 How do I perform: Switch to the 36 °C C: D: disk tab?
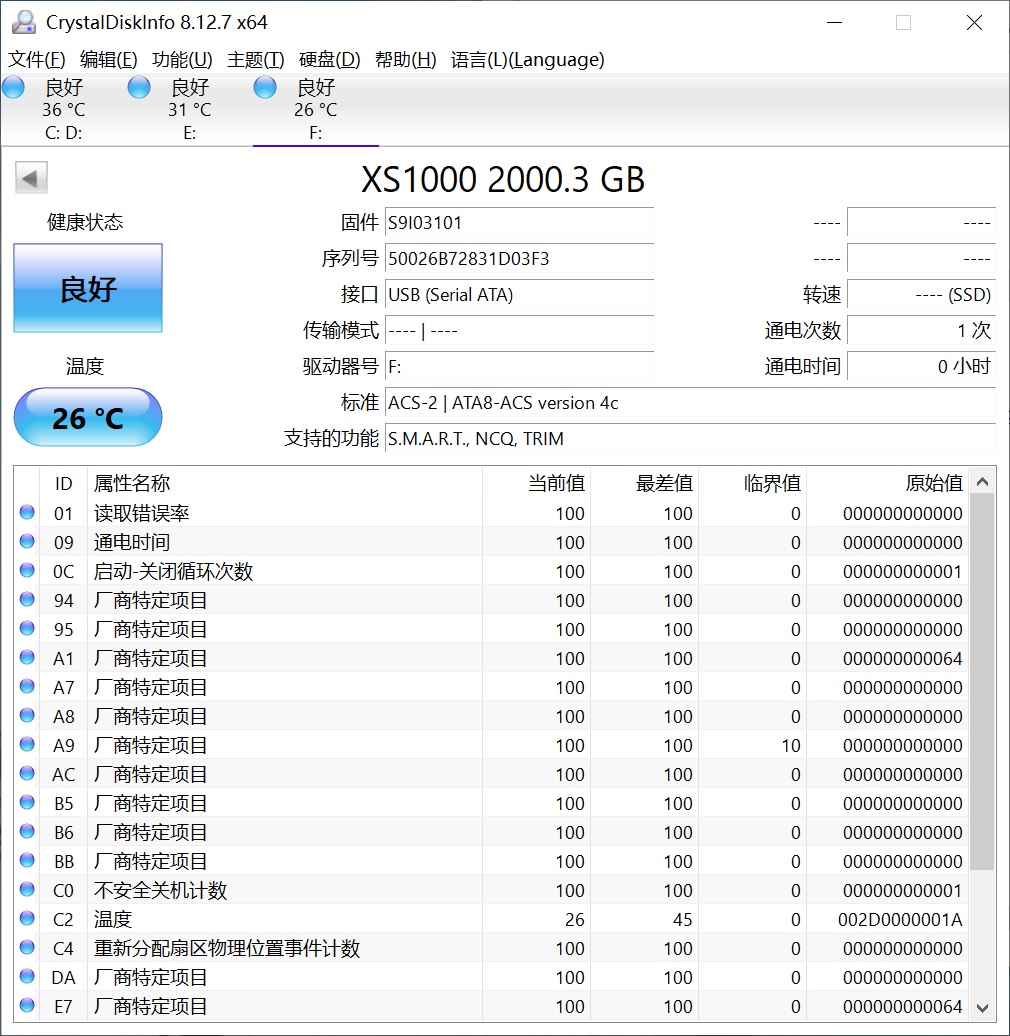coord(63,110)
